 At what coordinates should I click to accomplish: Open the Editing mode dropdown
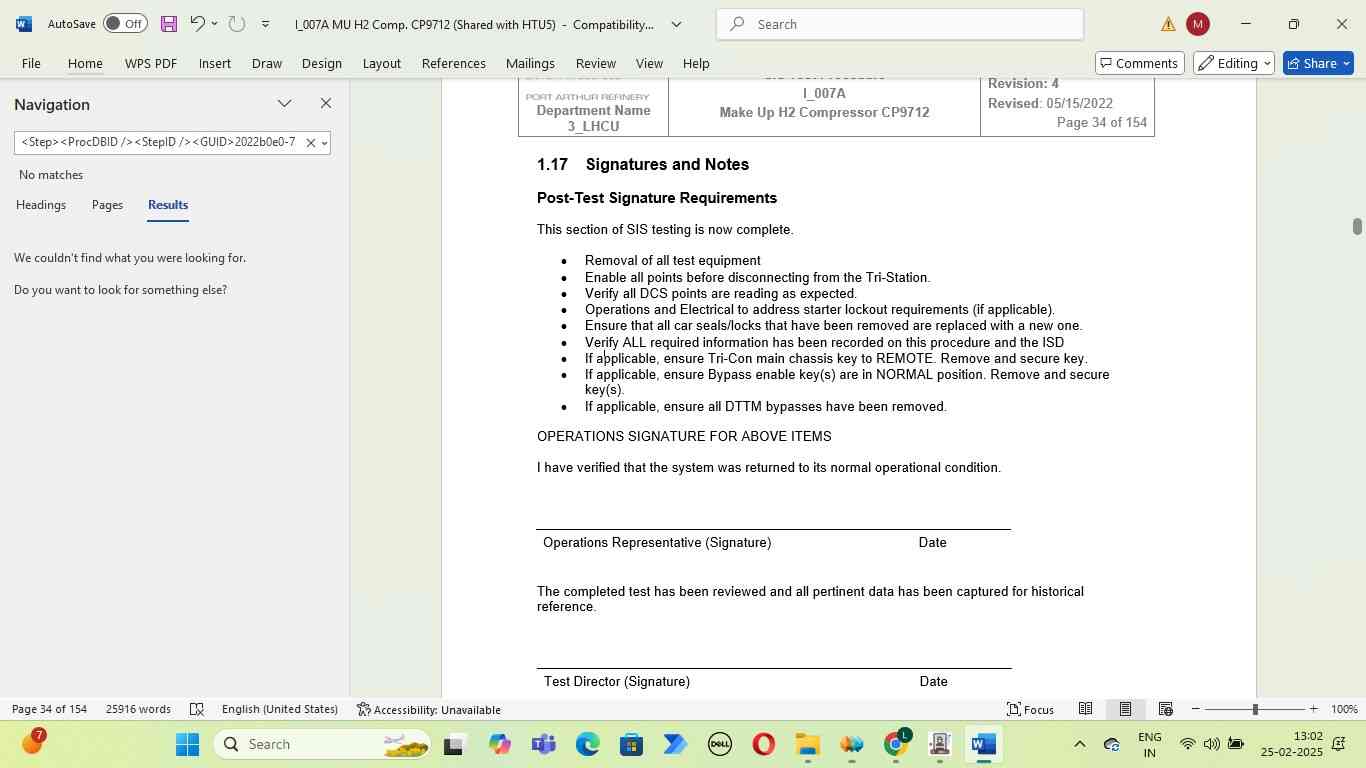1234,63
